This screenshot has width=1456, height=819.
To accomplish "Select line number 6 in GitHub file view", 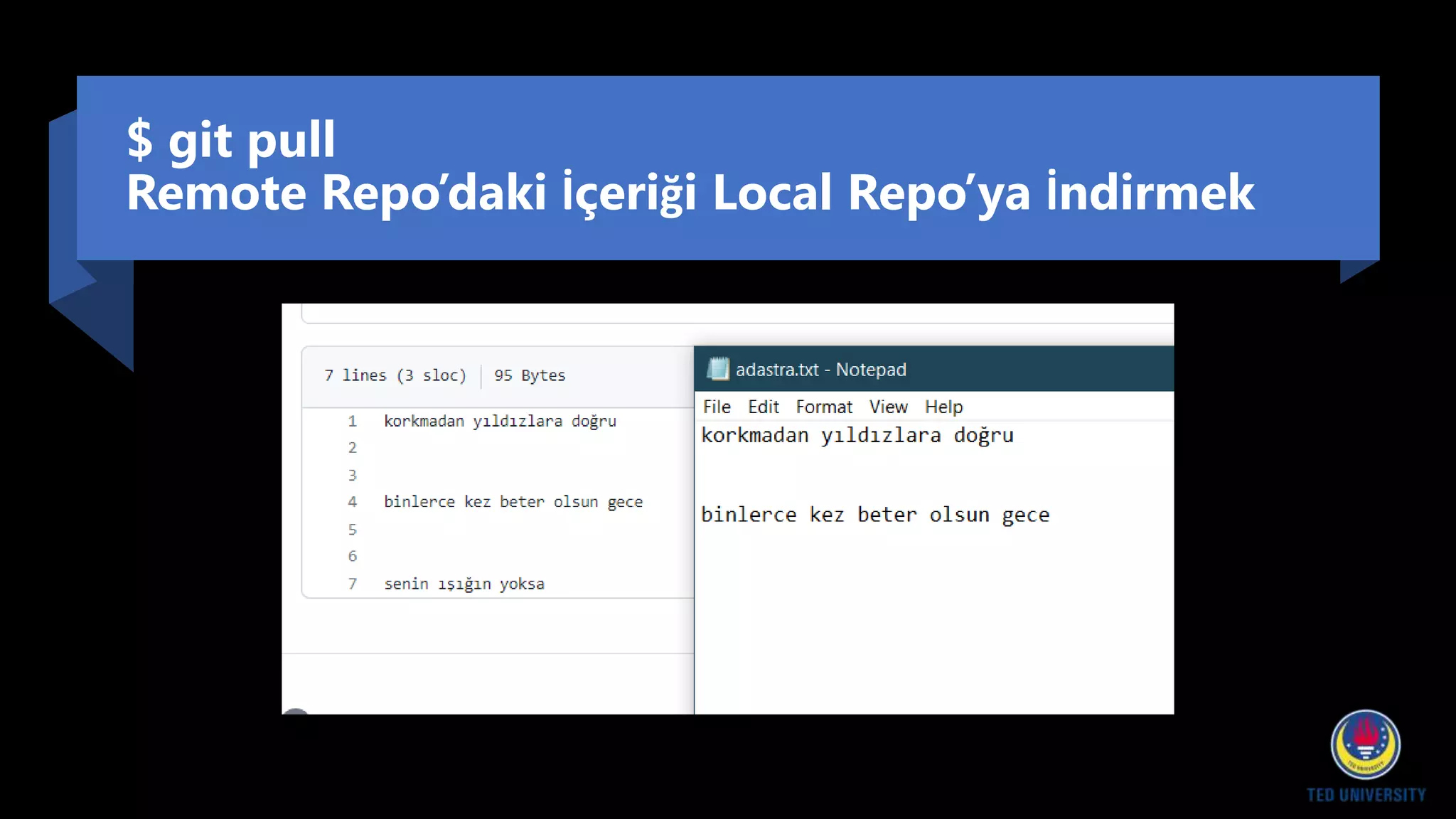I will click(x=352, y=557).
